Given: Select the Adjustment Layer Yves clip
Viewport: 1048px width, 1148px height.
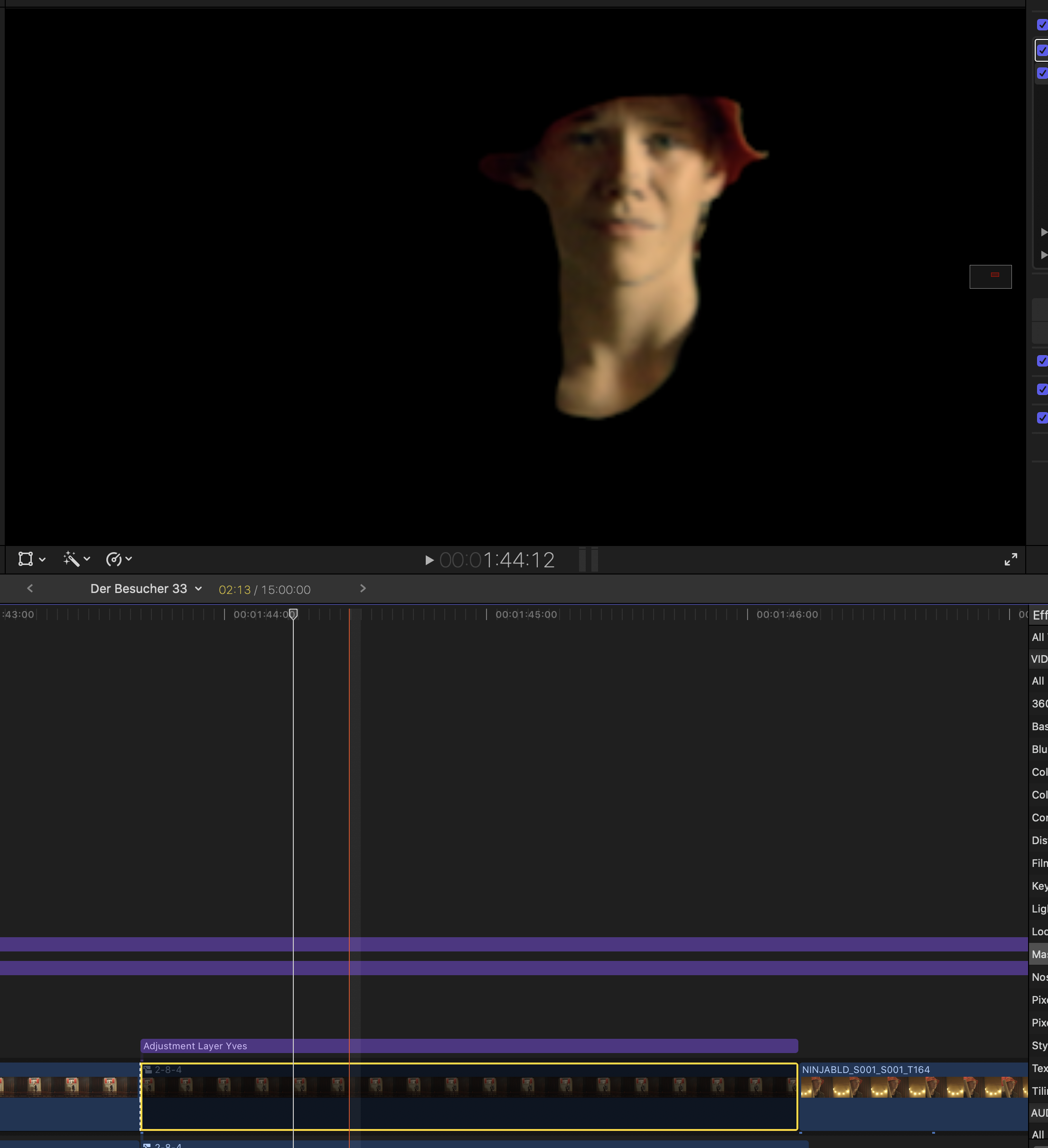Looking at the screenshot, I should [x=468, y=1046].
